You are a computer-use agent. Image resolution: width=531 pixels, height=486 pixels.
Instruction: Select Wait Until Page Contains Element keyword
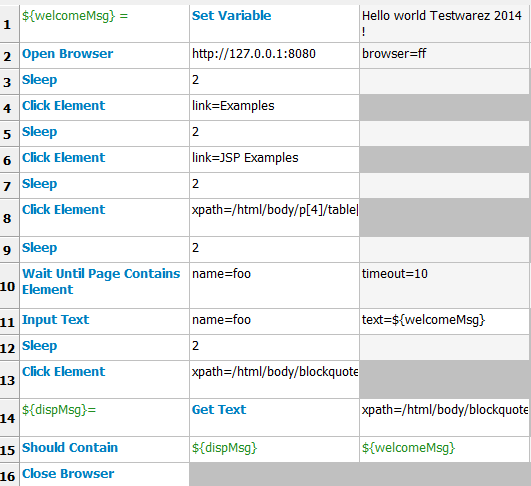click(104, 286)
